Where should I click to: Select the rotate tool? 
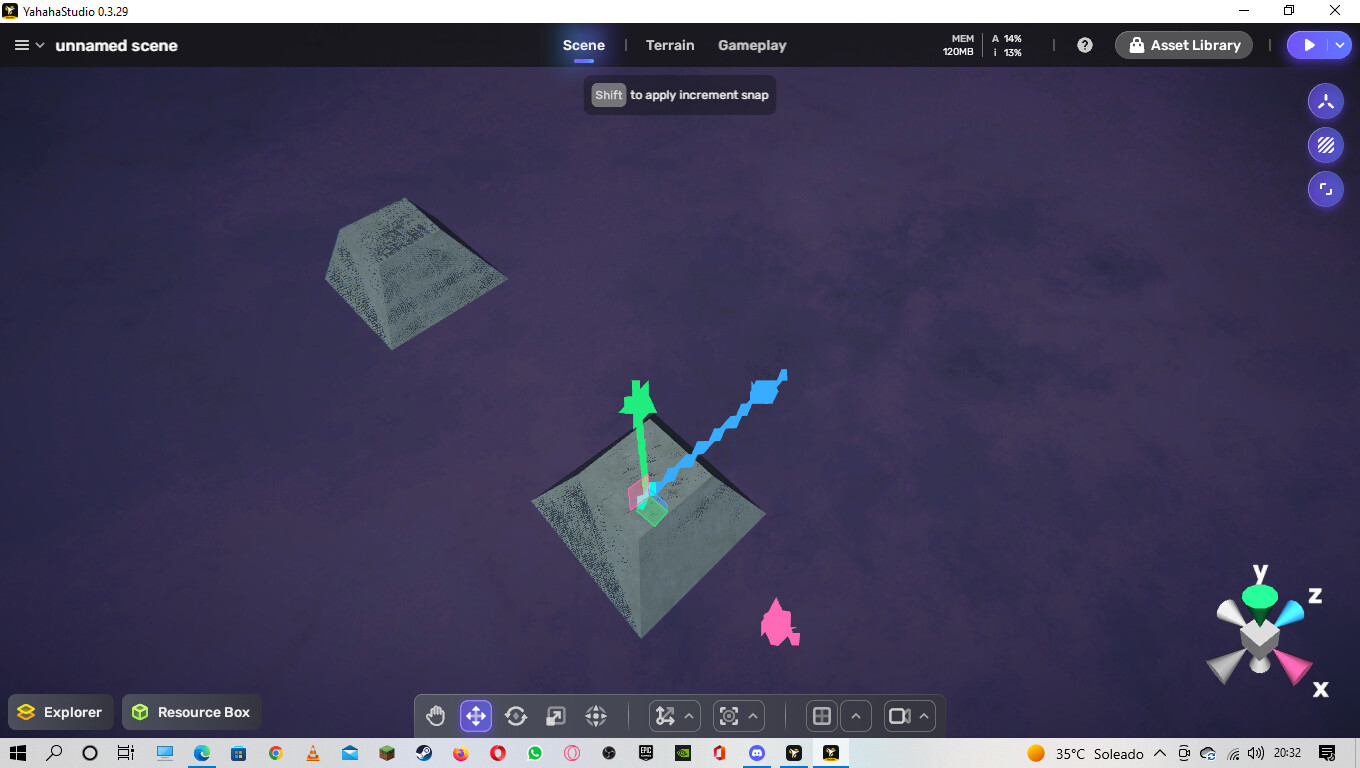[516, 716]
